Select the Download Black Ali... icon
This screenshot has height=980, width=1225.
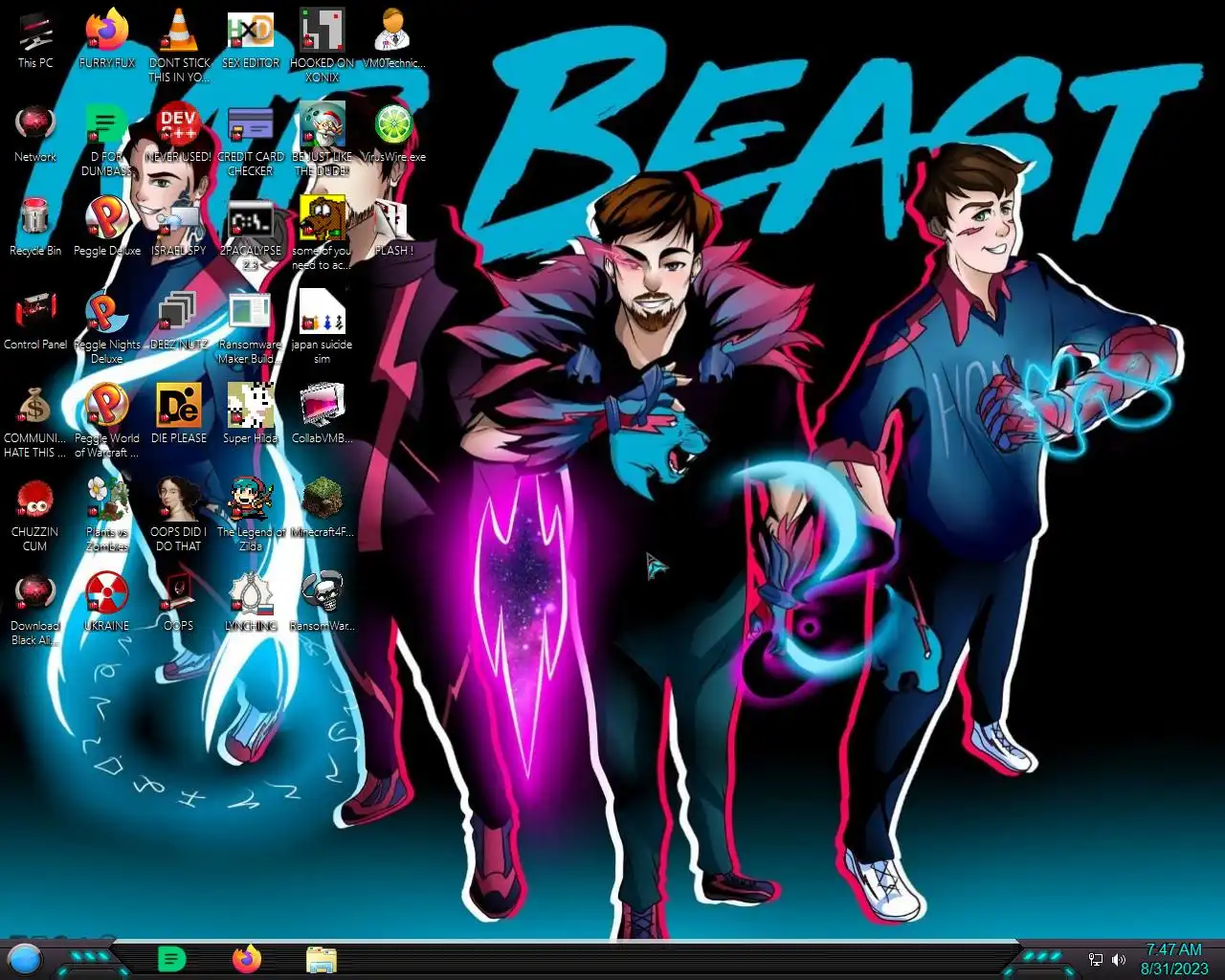[35, 609]
